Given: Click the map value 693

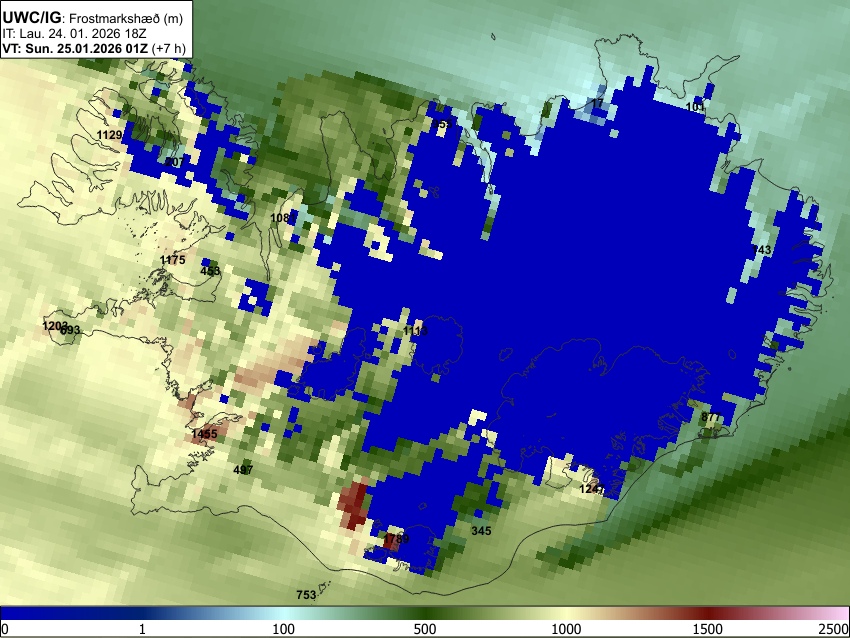Looking at the screenshot, I should click(70, 330).
